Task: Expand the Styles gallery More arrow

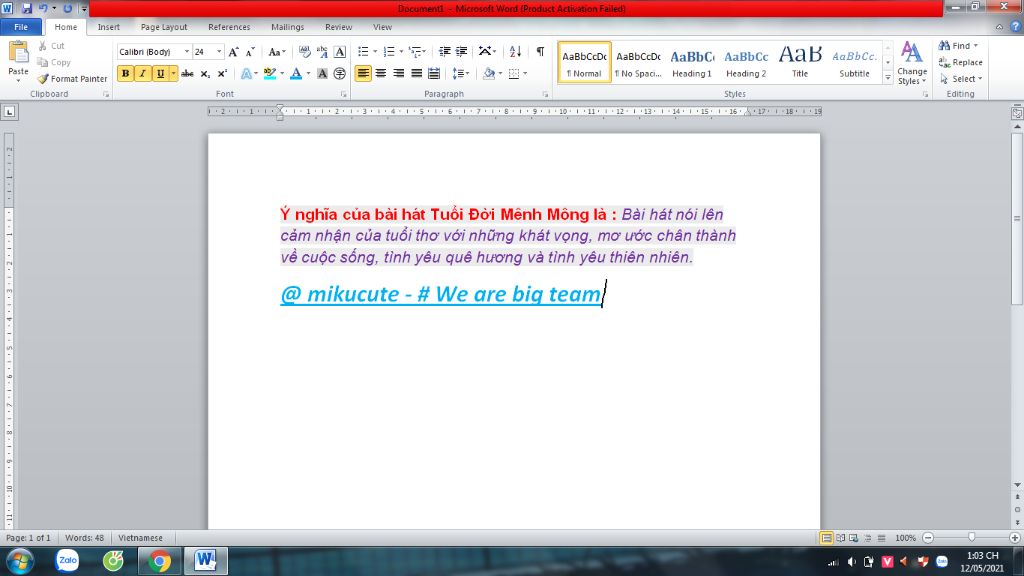Action: pyautogui.click(x=888, y=78)
